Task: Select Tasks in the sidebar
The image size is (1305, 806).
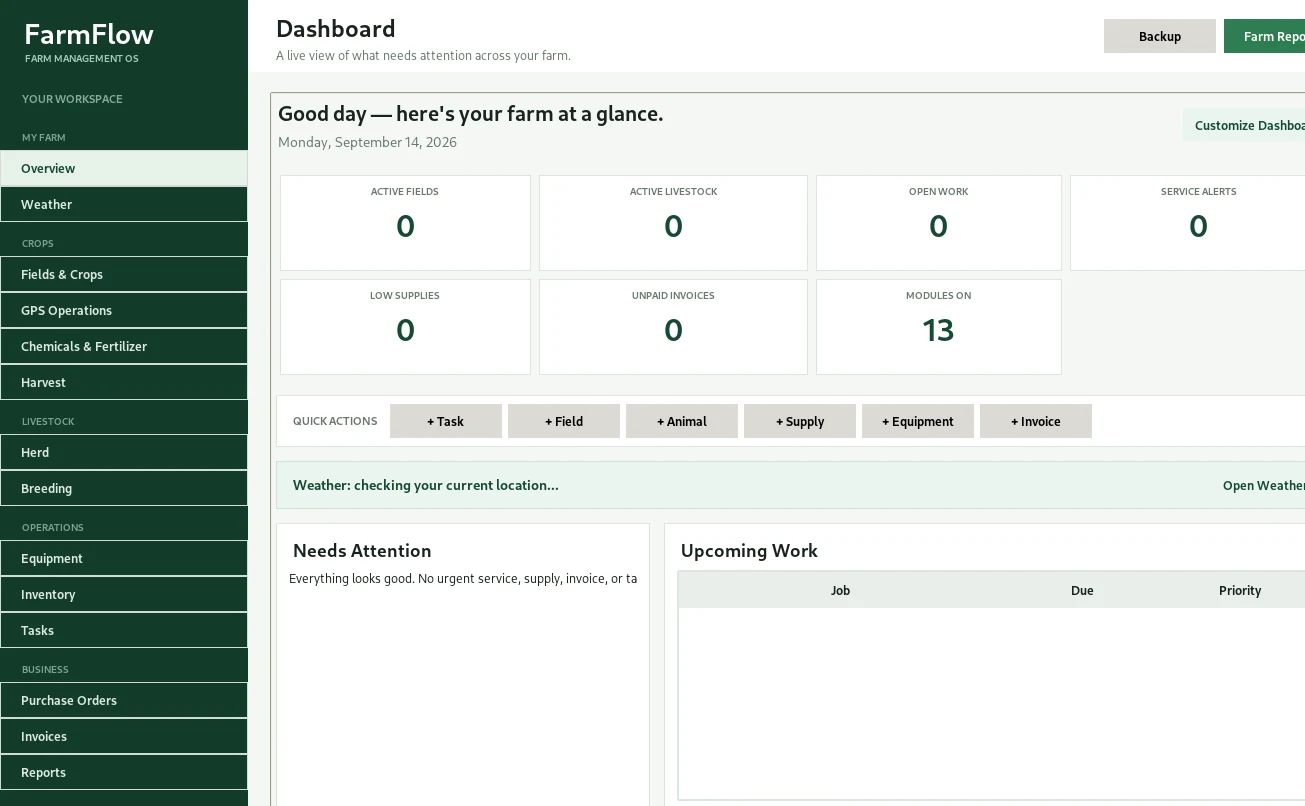Action: coord(124,630)
